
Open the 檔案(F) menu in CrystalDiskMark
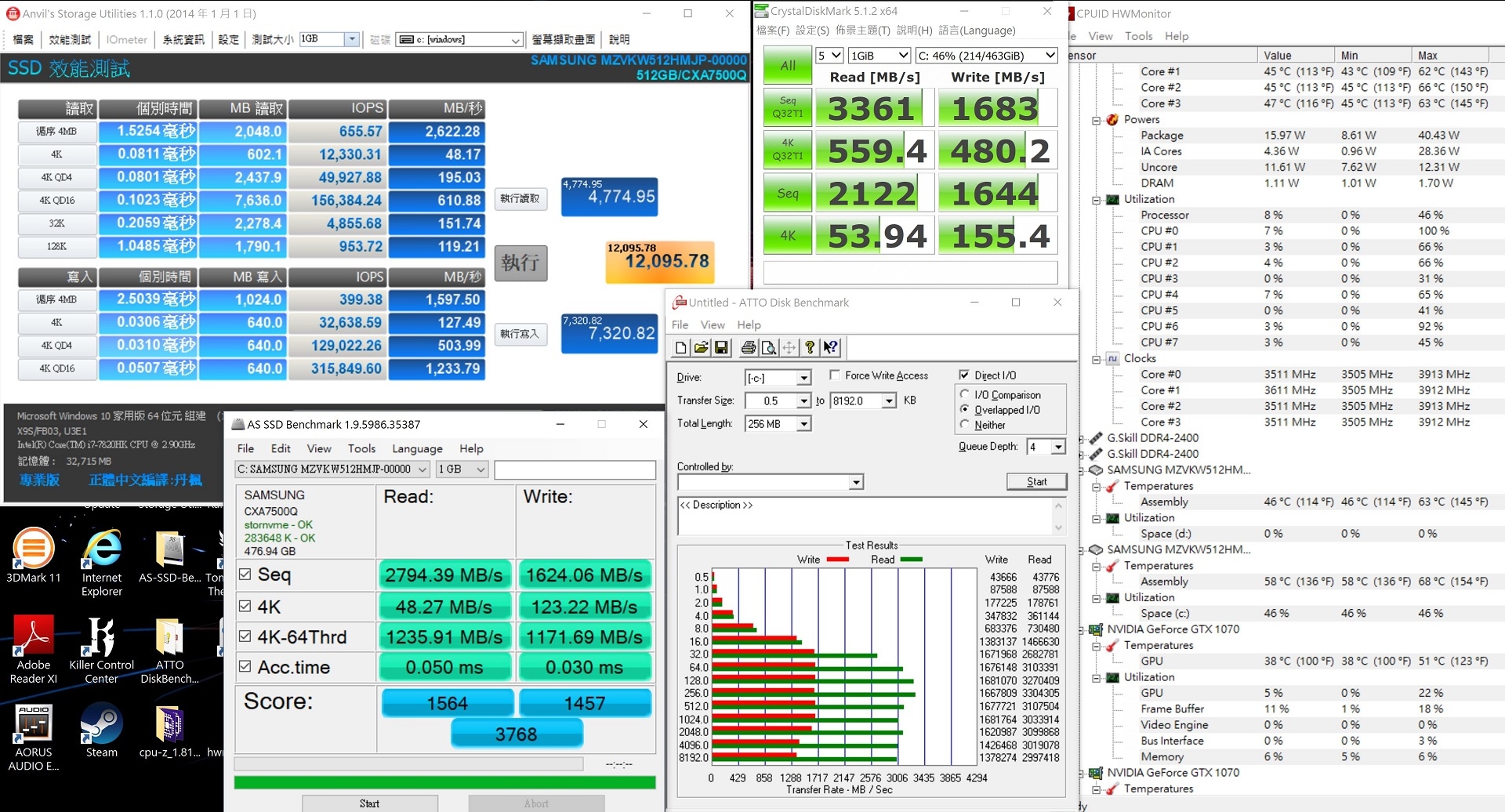click(x=773, y=31)
